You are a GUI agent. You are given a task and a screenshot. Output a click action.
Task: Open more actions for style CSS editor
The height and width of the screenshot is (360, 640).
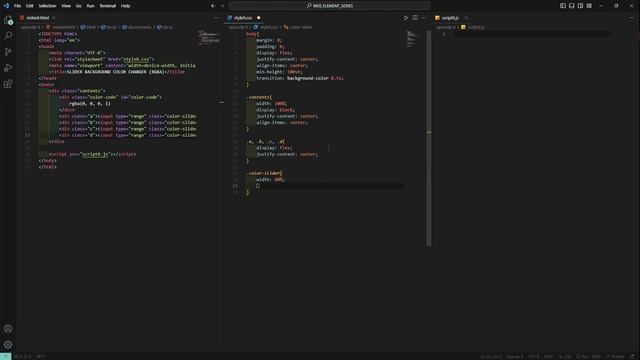click(424, 18)
